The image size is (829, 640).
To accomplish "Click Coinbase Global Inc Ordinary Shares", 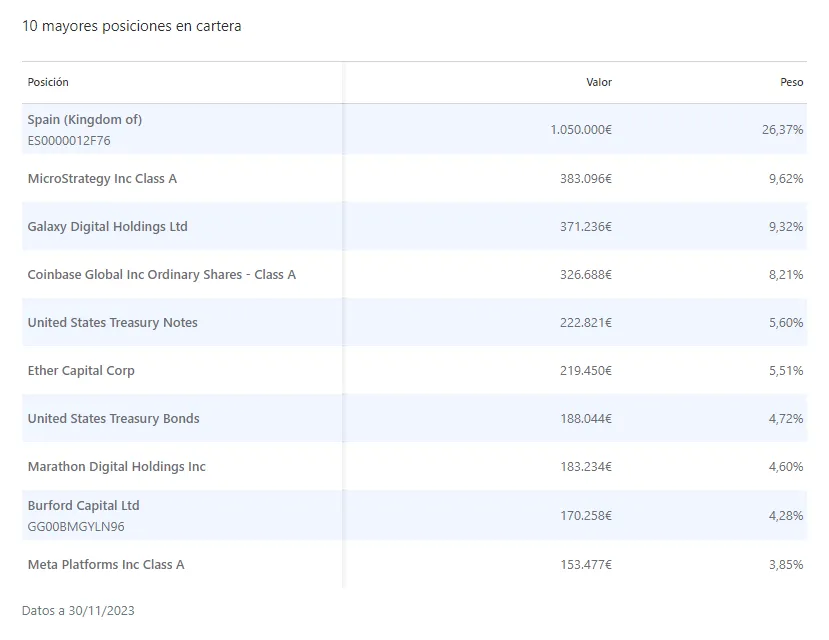I will tap(161, 275).
